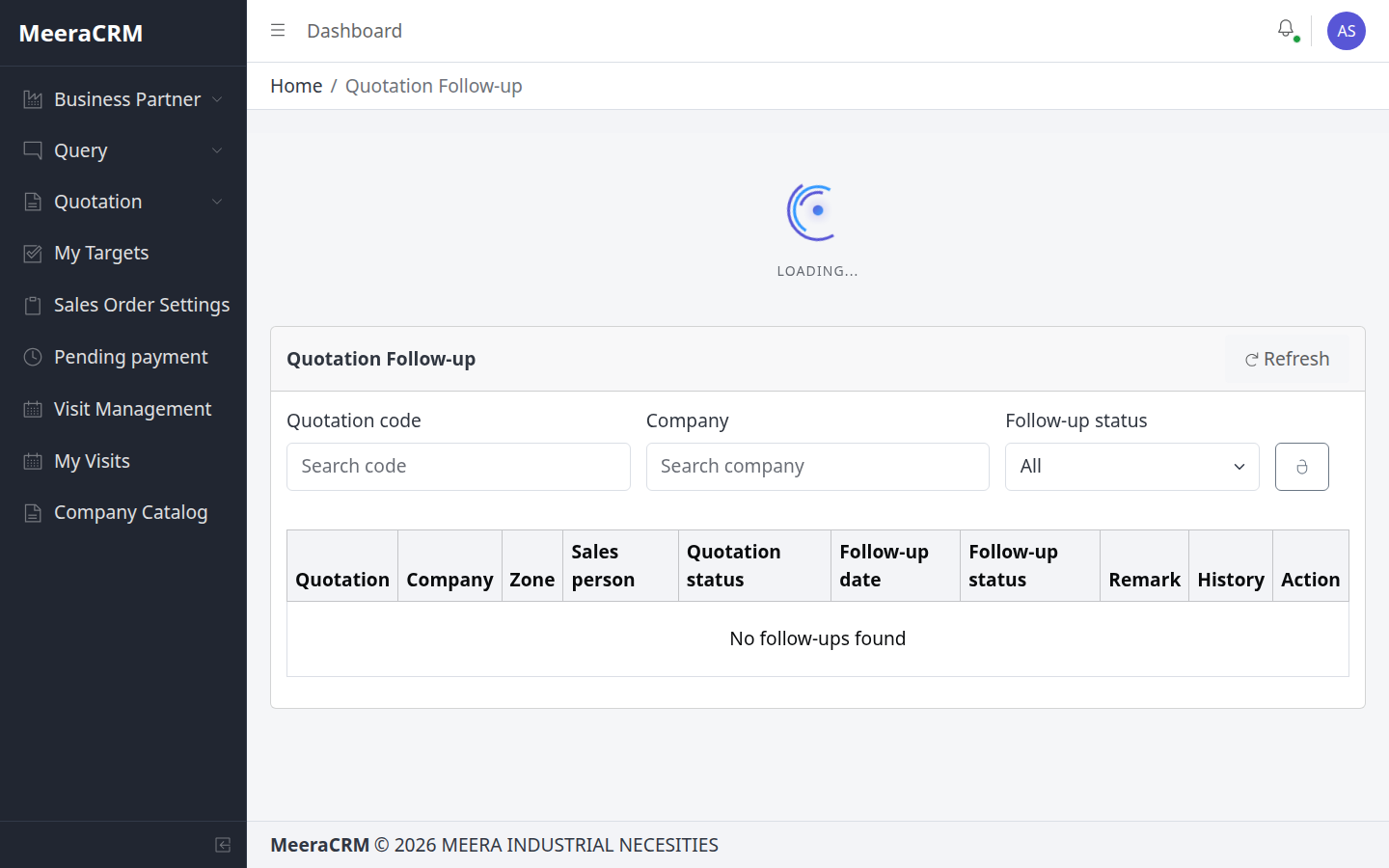Click the Query chat icon in sidebar

tap(33, 150)
